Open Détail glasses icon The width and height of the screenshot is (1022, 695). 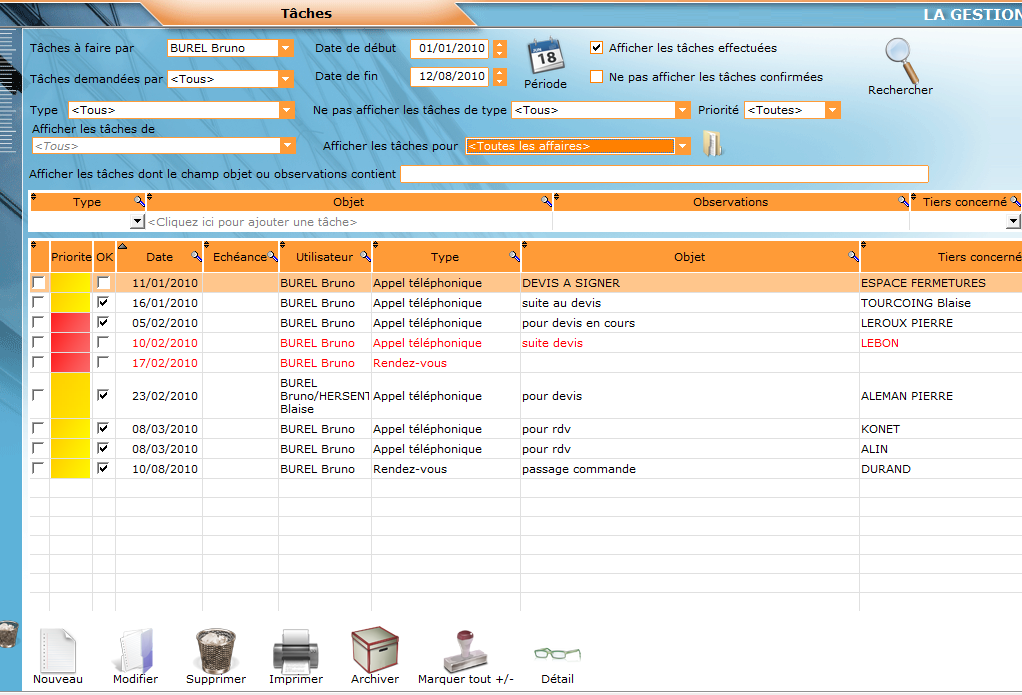point(557,653)
